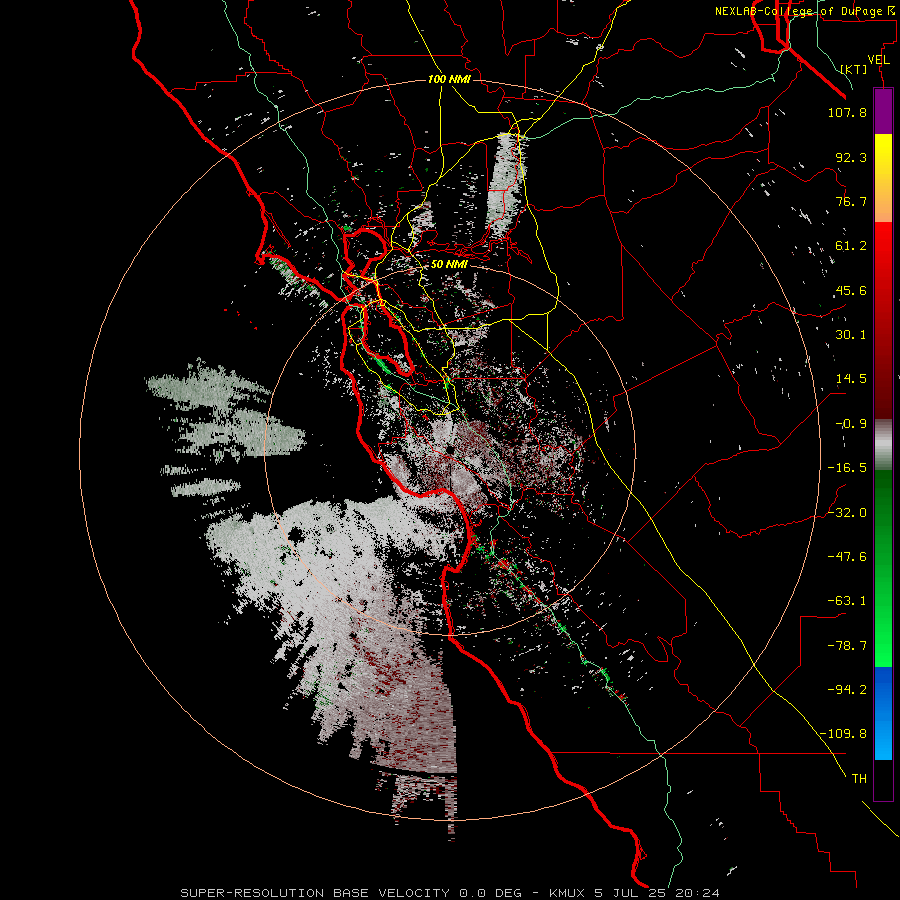Viewport: 900px width, 900px height.
Task: Click the green segment of the color bar
Action: click(883, 568)
